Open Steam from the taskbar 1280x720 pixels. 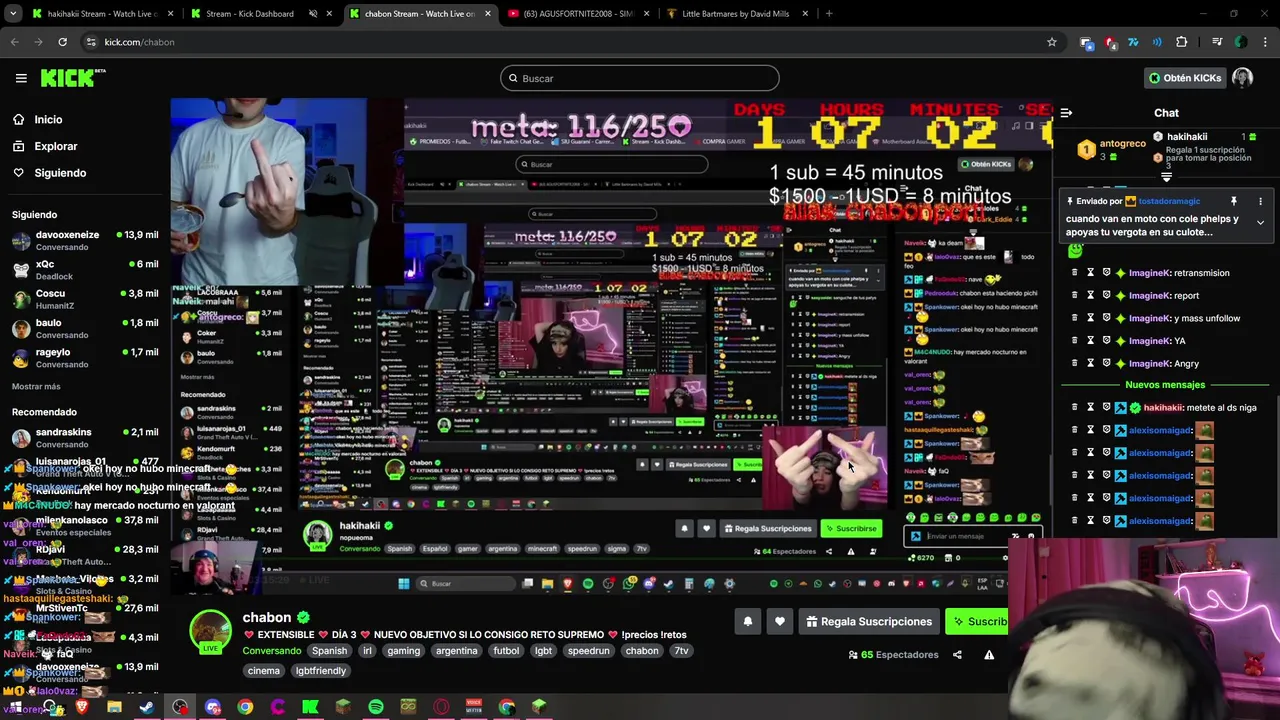tap(147, 708)
